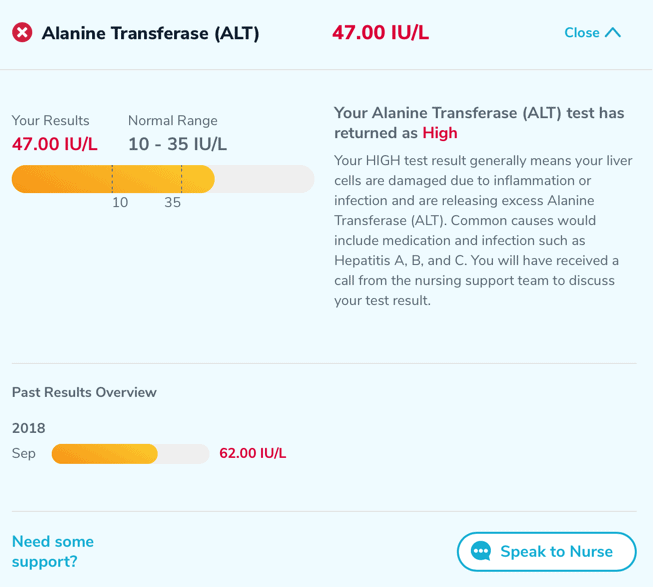Click the Your Results 47.00 IU/L value
653x587 pixels.
(55, 144)
